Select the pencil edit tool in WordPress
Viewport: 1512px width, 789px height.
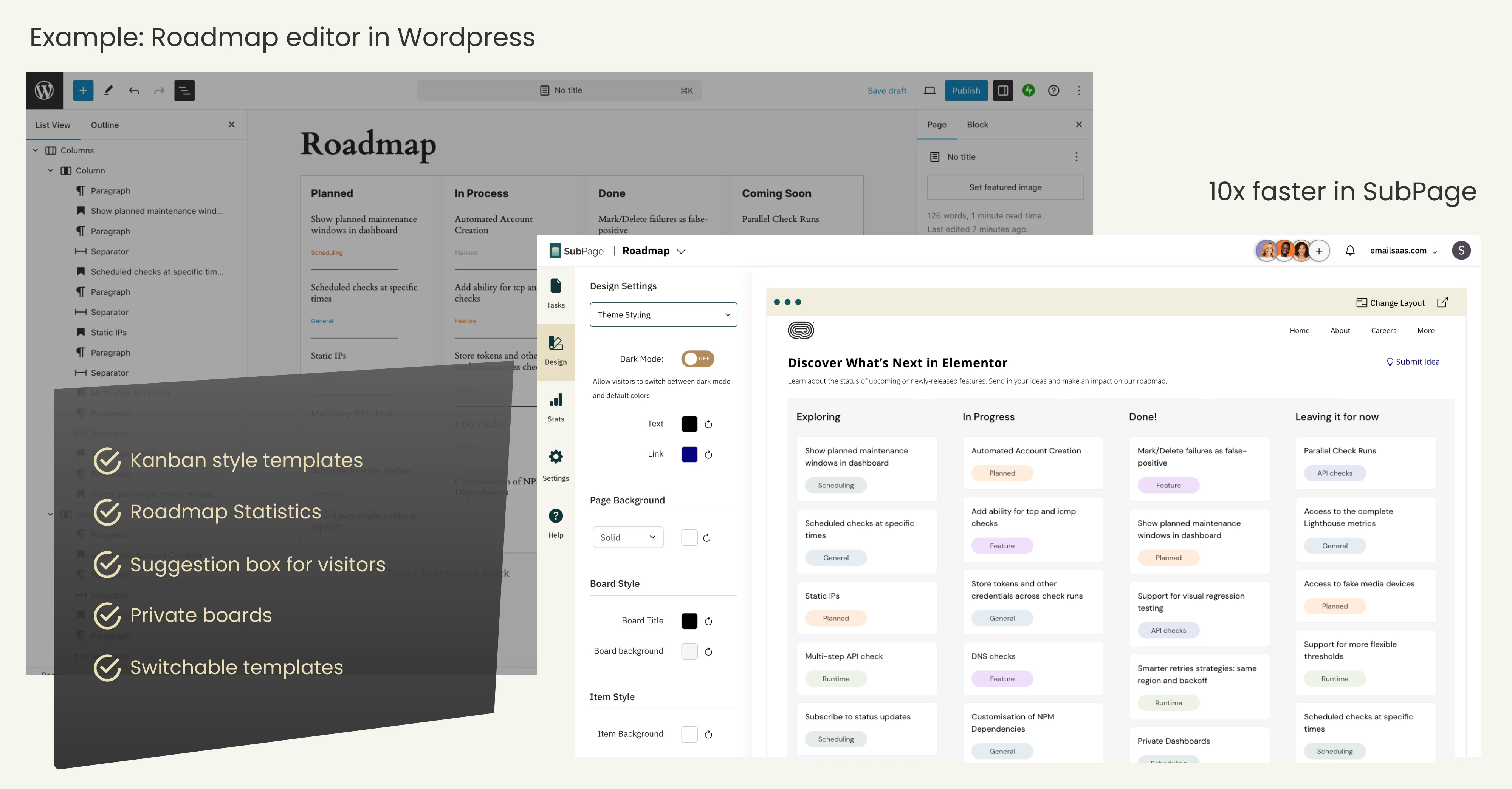(108, 90)
